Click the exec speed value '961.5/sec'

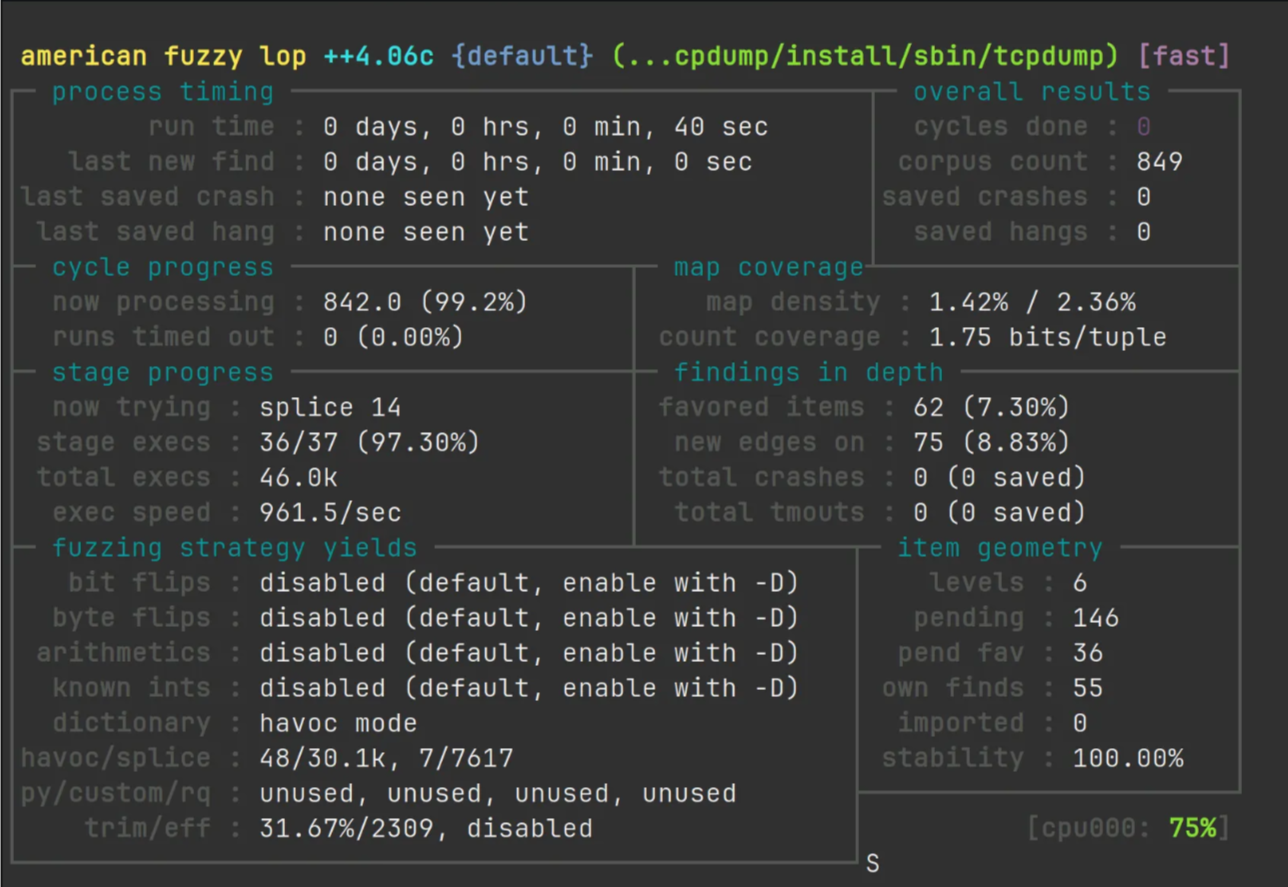331,513
